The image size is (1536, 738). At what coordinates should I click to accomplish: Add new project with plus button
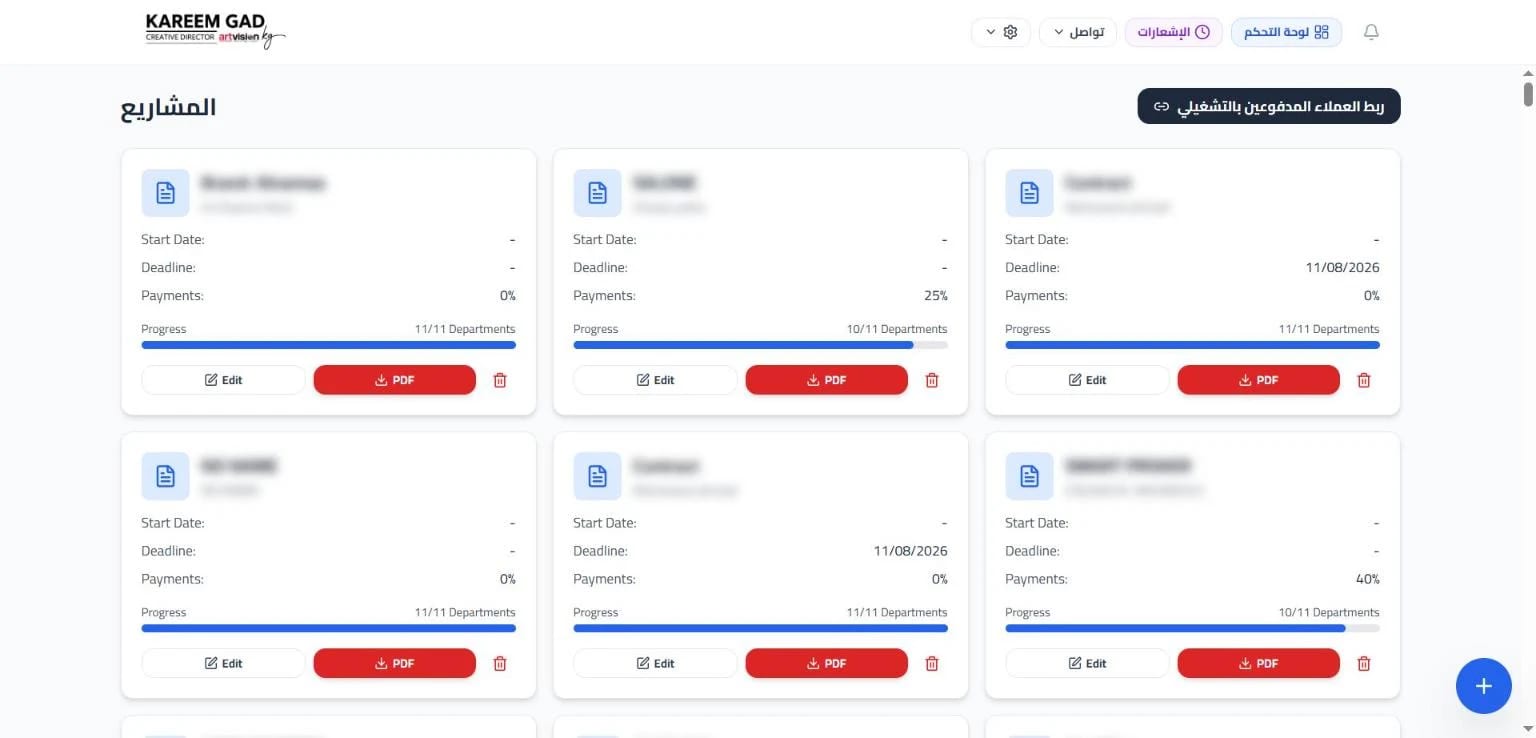(x=1483, y=686)
